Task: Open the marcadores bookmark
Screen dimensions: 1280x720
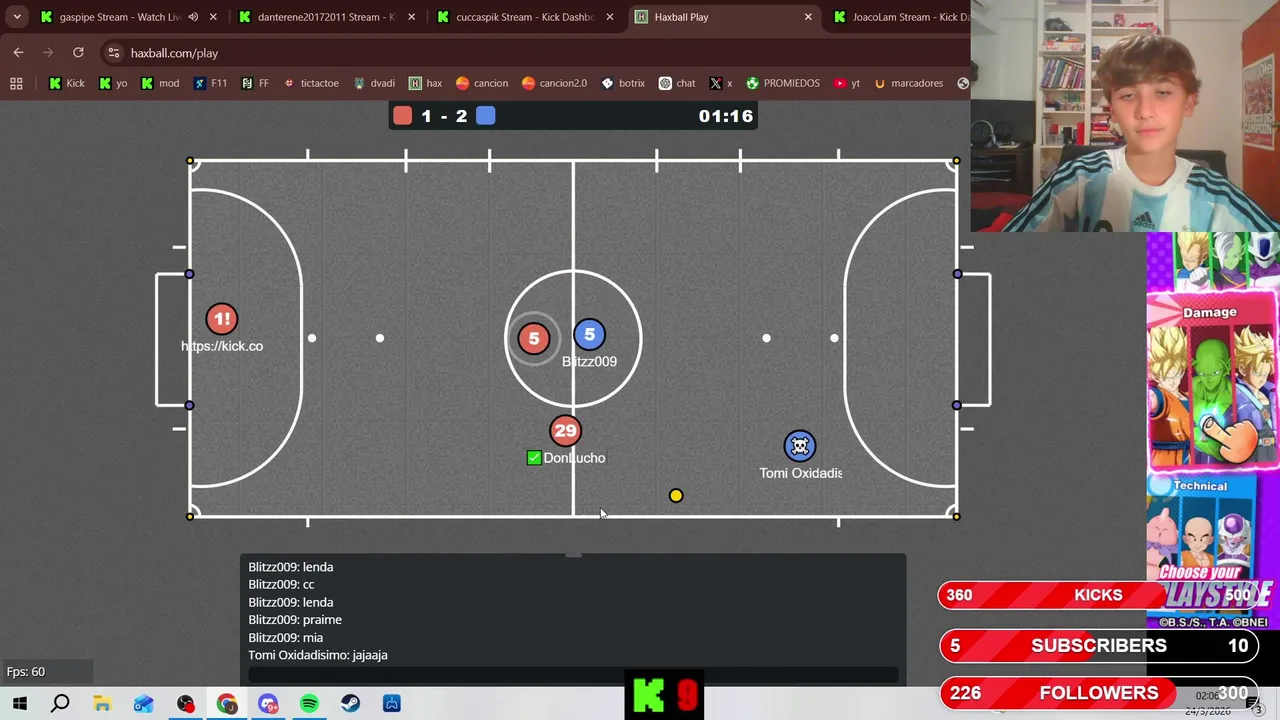Action: (x=908, y=83)
